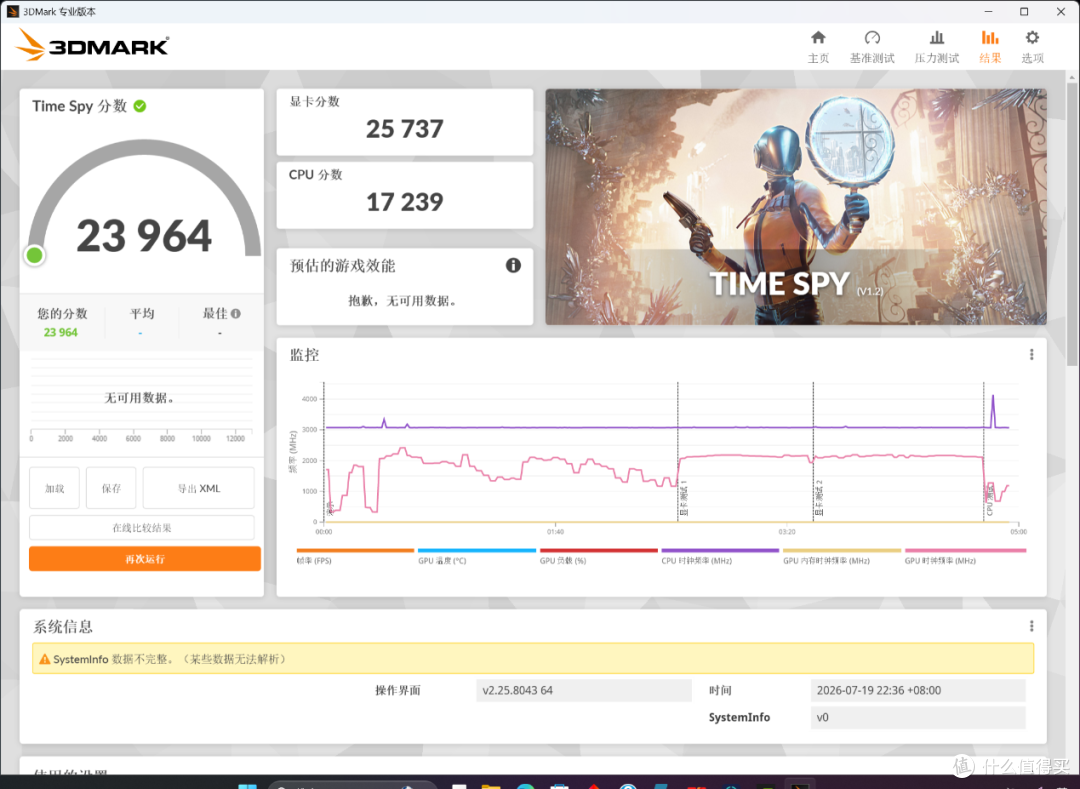This screenshot has width=1080, height=789.
Task: Click the 03:20 label on the chart time axis
Action: (787, 532)
